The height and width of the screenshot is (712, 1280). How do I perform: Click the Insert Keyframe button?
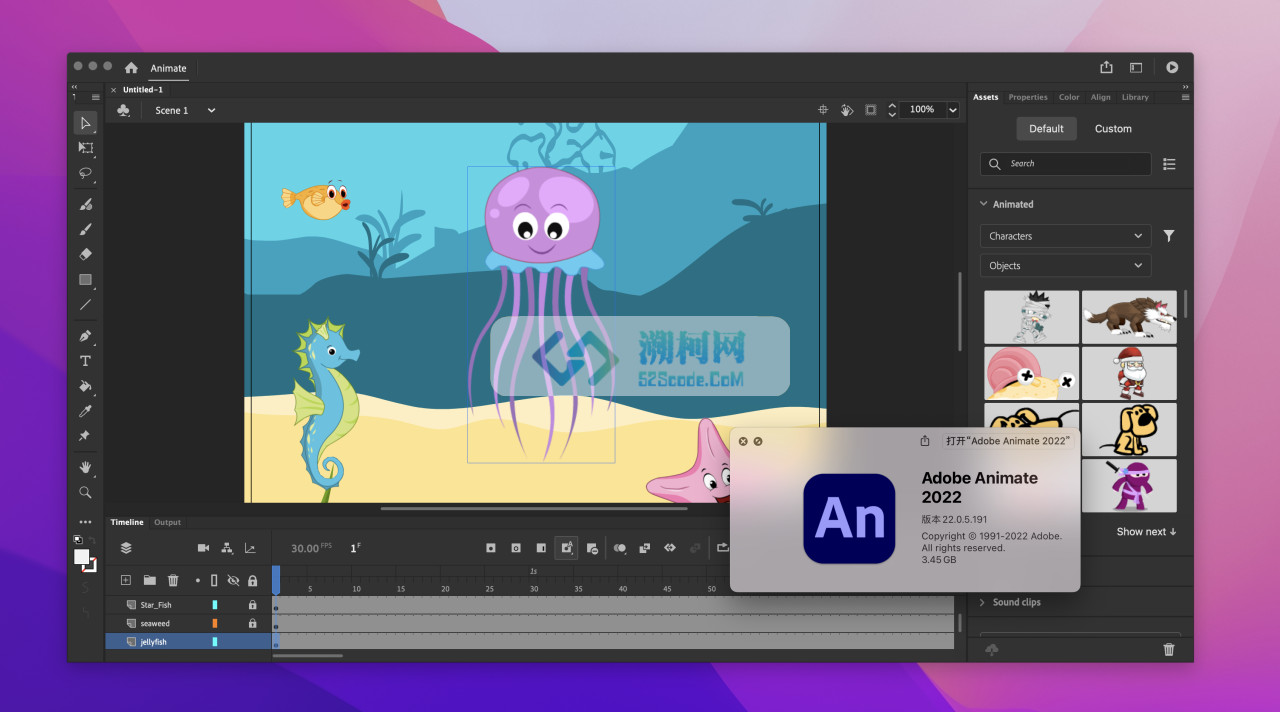[491, 548]
